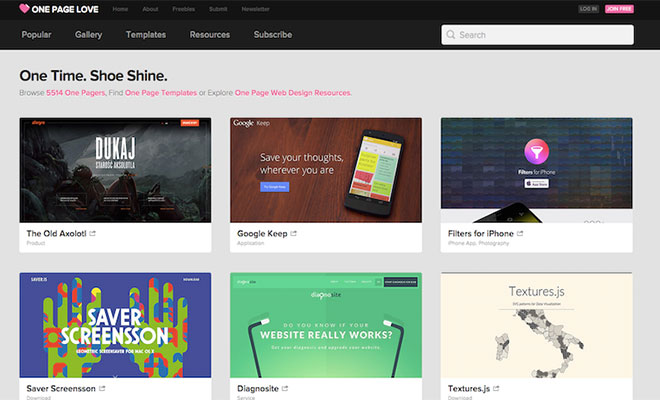Click the search magnifier icon

450,35
